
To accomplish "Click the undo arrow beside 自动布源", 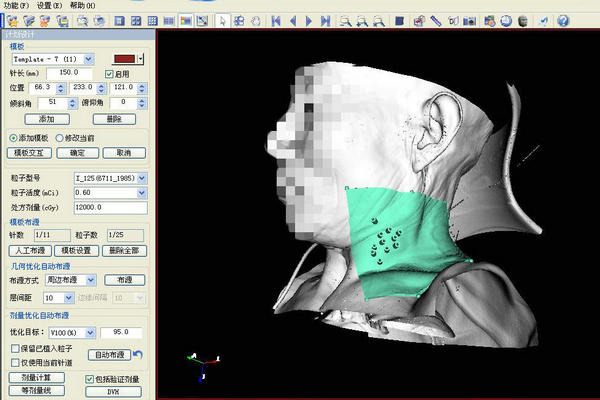I will point(138,354).
